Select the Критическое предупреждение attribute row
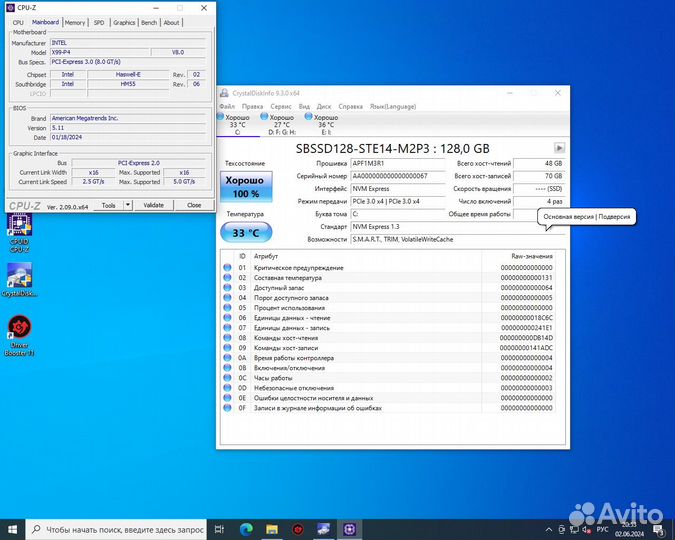 [387, 267]
